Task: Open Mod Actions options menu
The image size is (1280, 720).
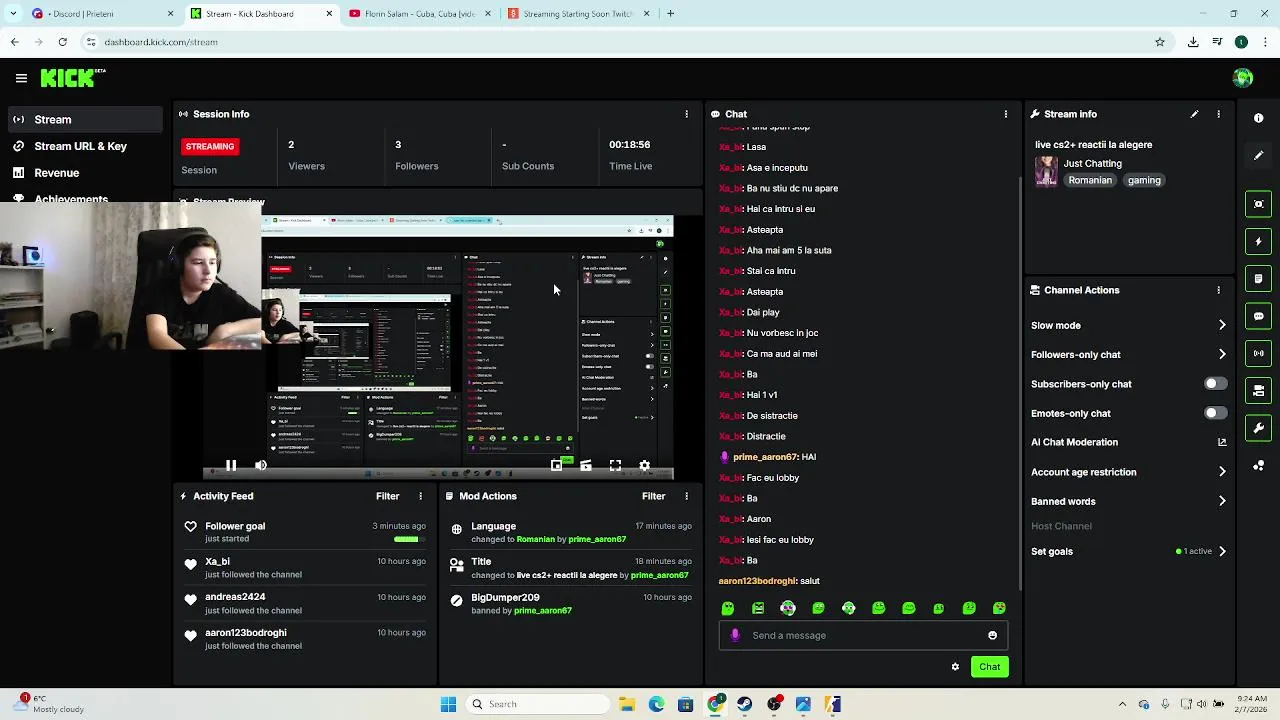Action: pos(686,496)
